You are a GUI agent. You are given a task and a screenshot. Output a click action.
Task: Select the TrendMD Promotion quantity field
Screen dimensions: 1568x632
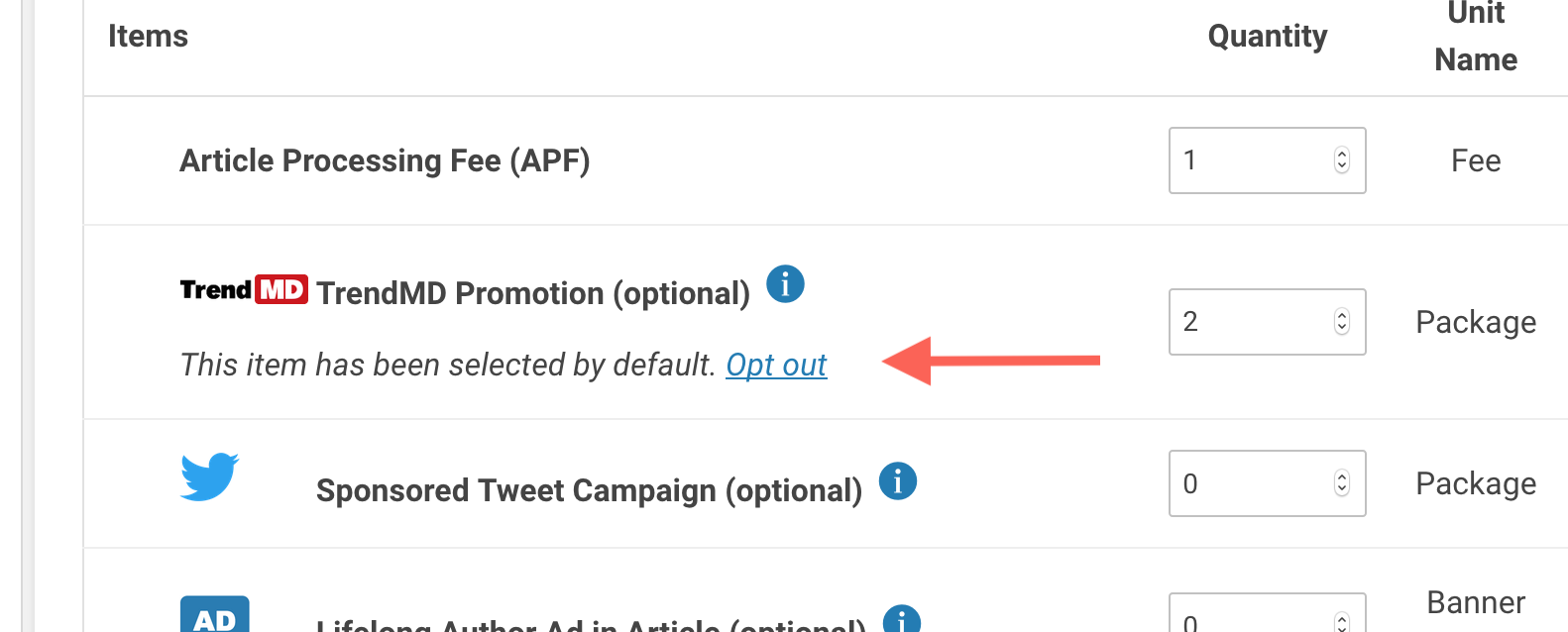(x=1251, y=322)
